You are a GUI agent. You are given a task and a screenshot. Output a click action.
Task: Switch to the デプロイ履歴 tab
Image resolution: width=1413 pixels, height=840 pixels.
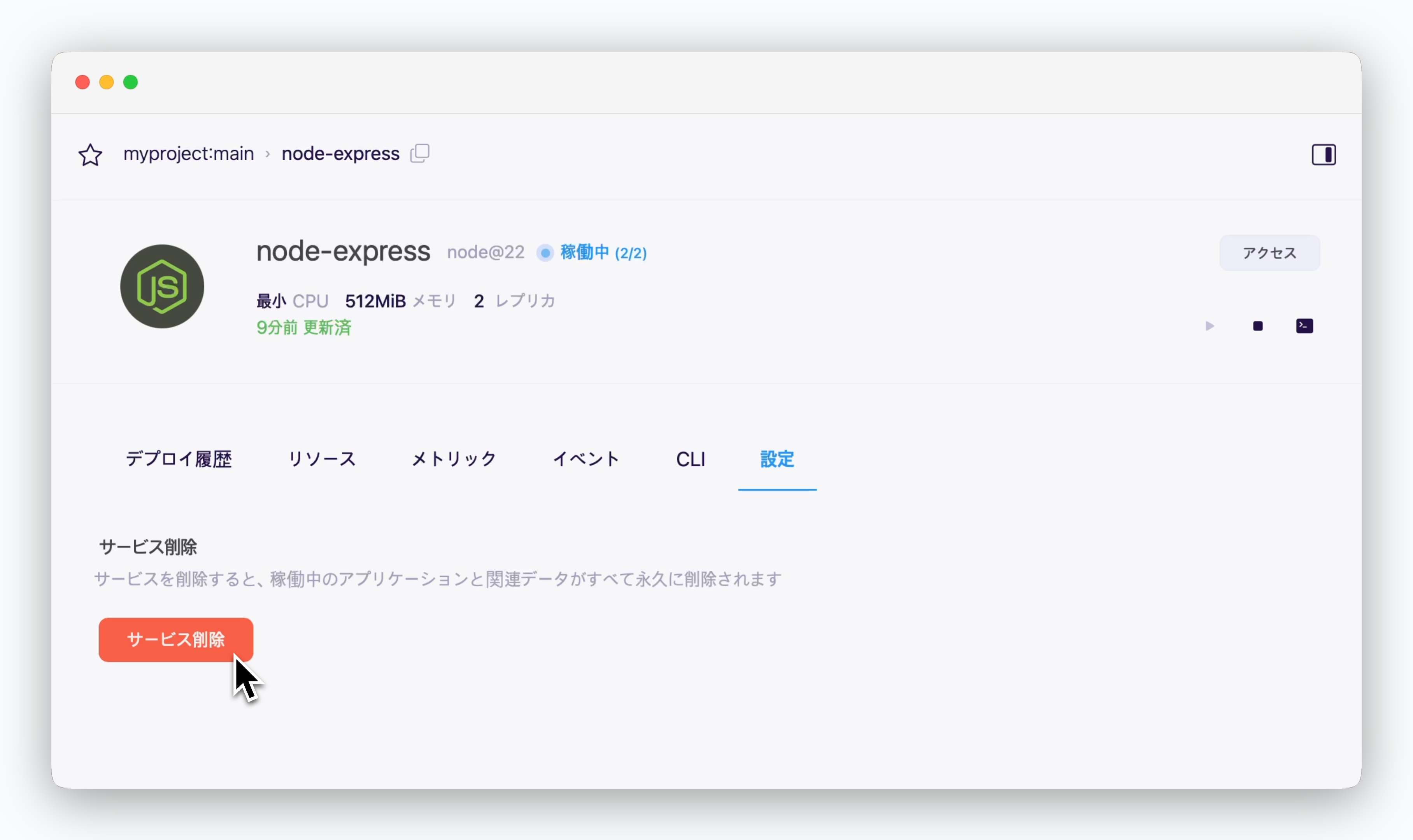179,459
